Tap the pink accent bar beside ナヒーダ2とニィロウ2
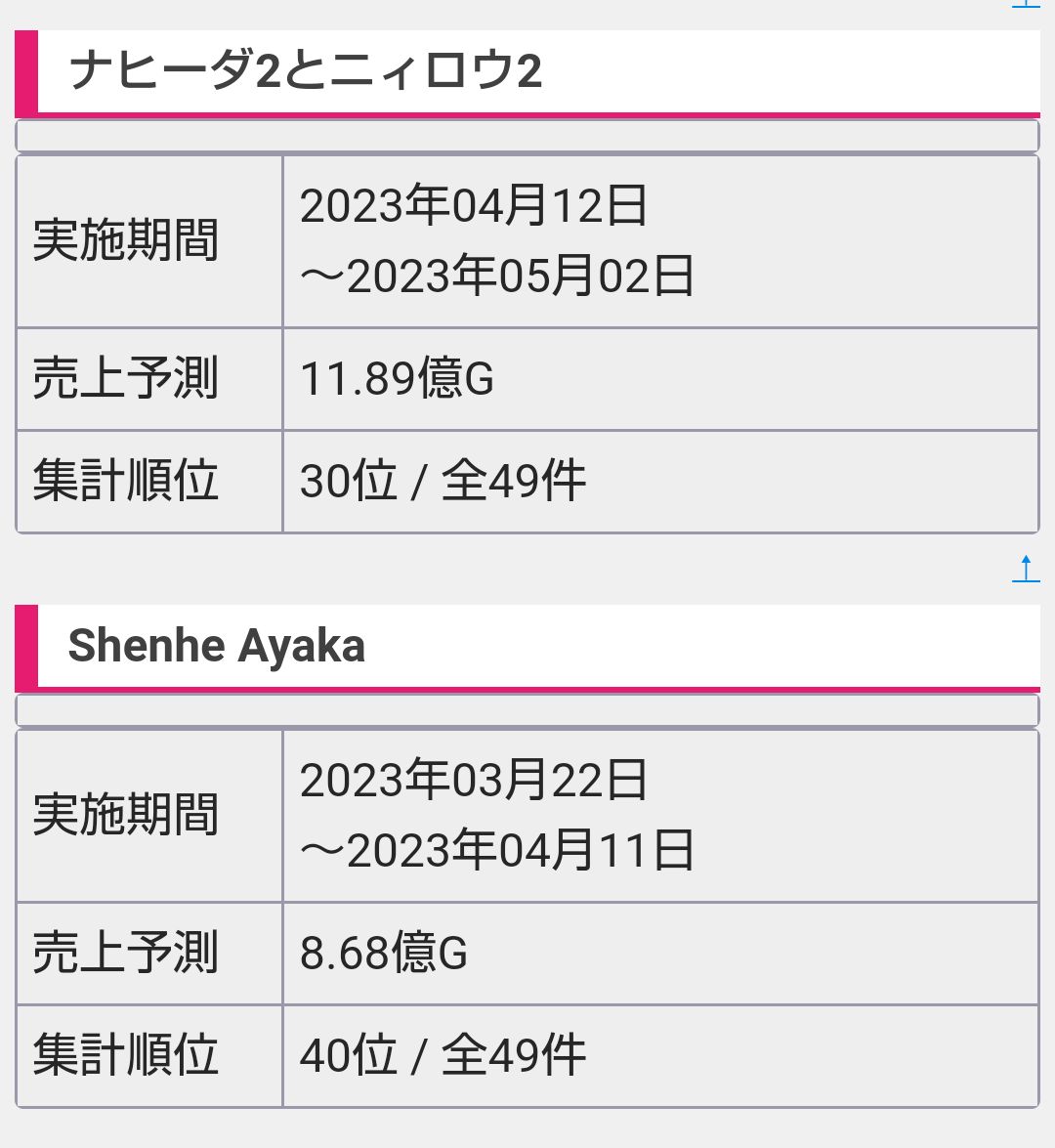 click(x=26, y=72)
